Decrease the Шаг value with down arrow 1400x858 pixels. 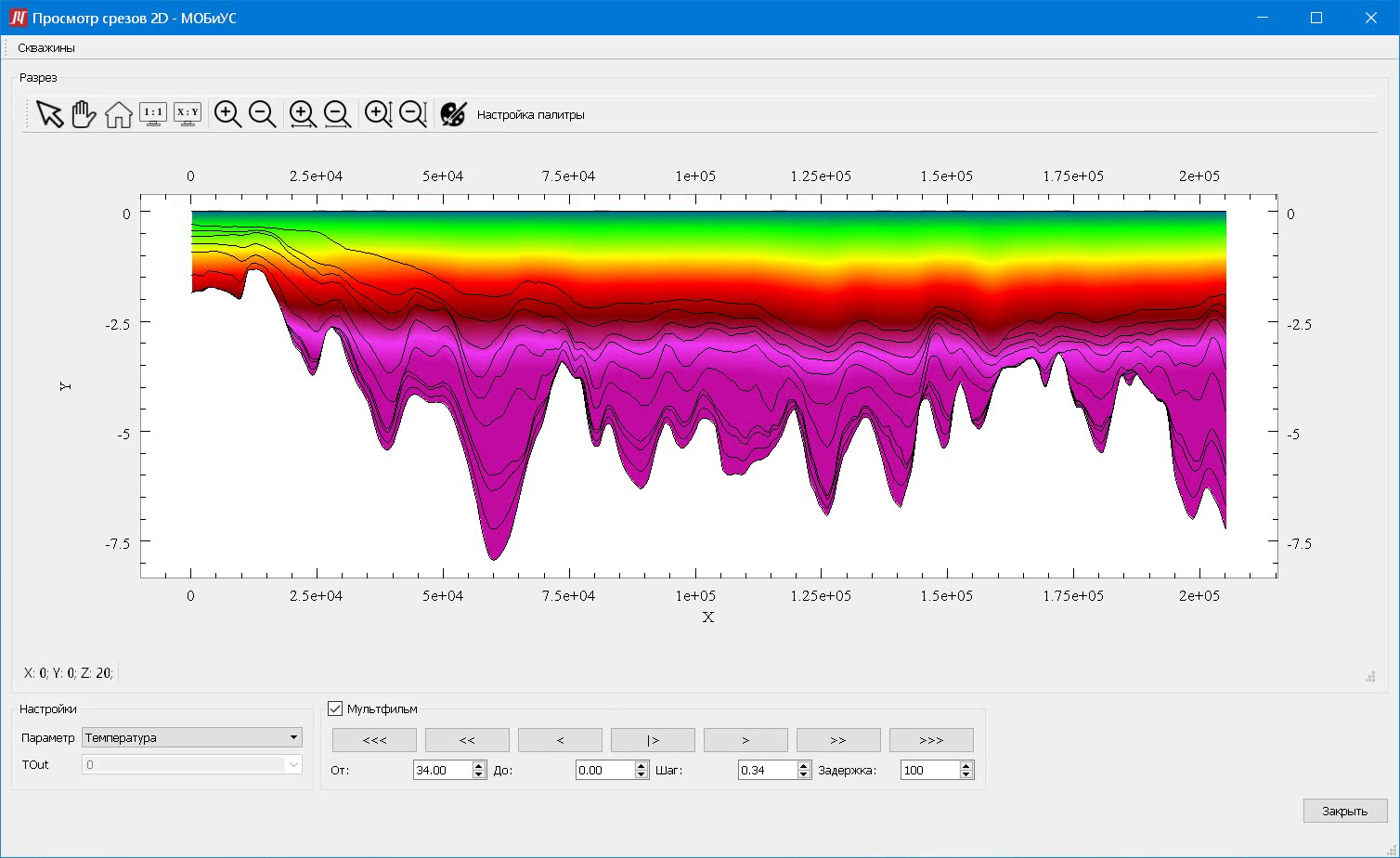[804, 774]
